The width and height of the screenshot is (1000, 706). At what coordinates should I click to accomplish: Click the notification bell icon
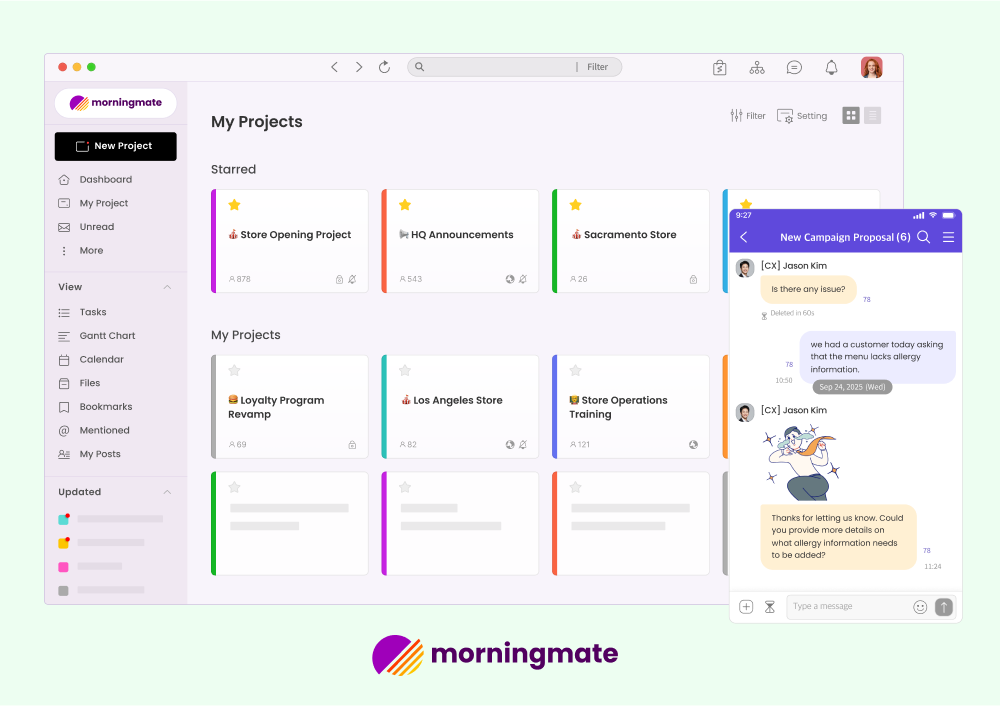(x=831, y=67)
